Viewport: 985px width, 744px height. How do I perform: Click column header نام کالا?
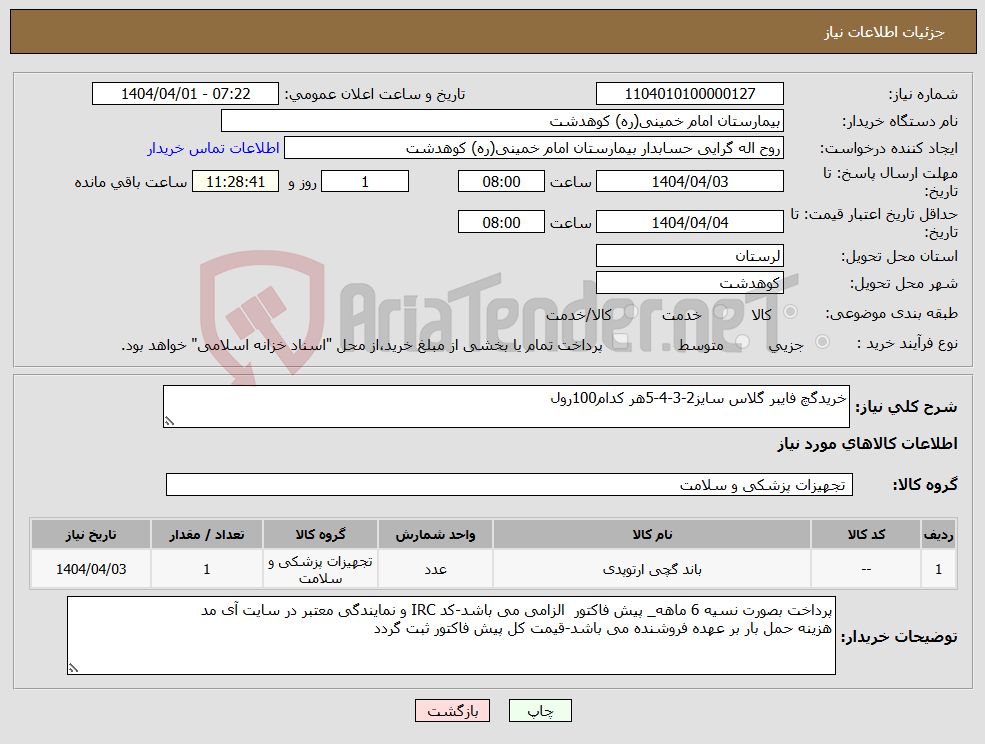(x=652, y=535)
